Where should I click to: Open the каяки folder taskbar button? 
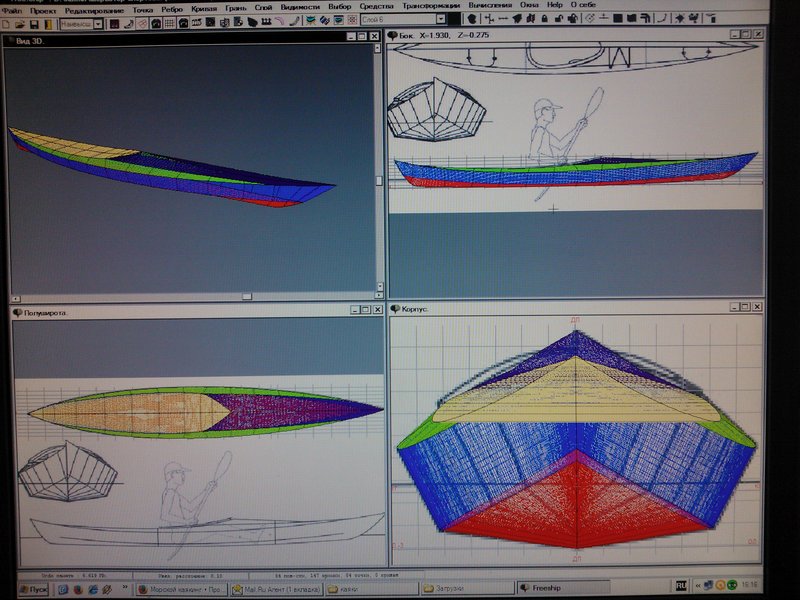(x=372, y=589)
